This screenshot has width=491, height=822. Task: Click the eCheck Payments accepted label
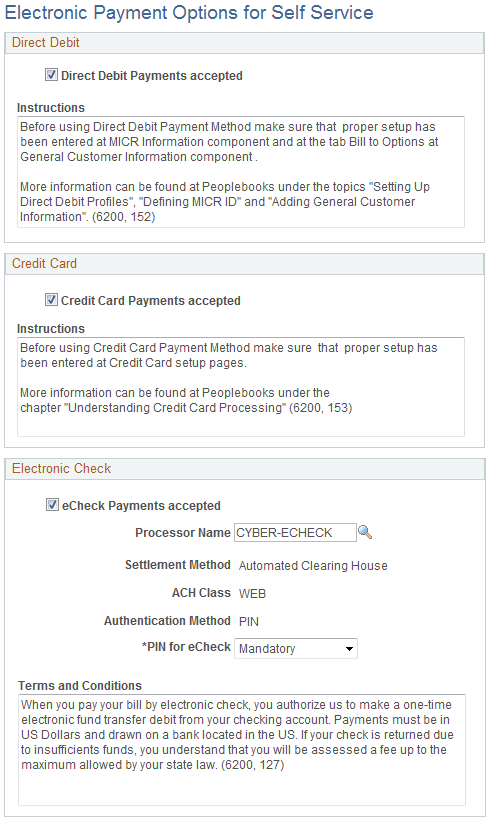pos(141,506)
